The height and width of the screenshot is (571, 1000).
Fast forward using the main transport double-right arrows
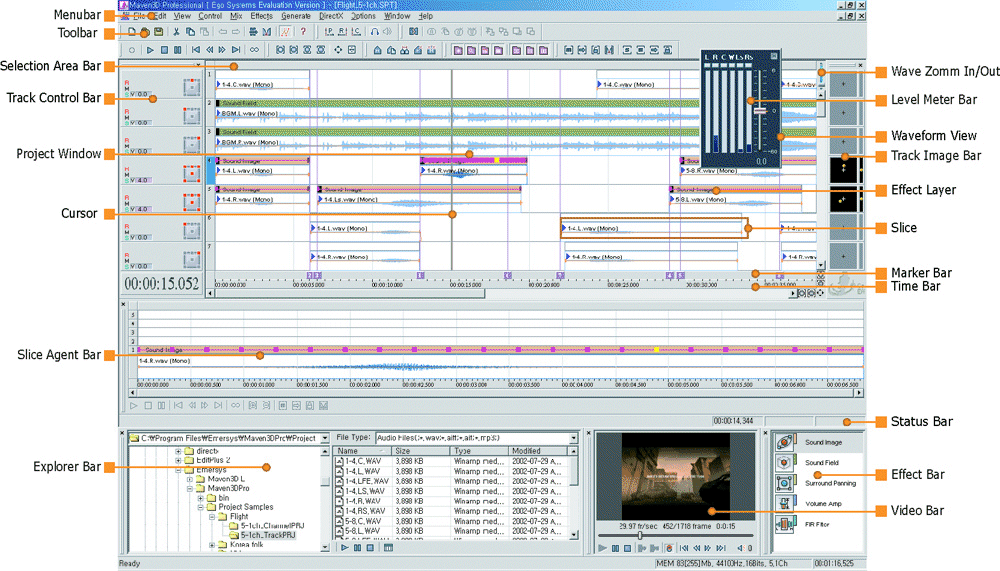click(x=223, y=50)
